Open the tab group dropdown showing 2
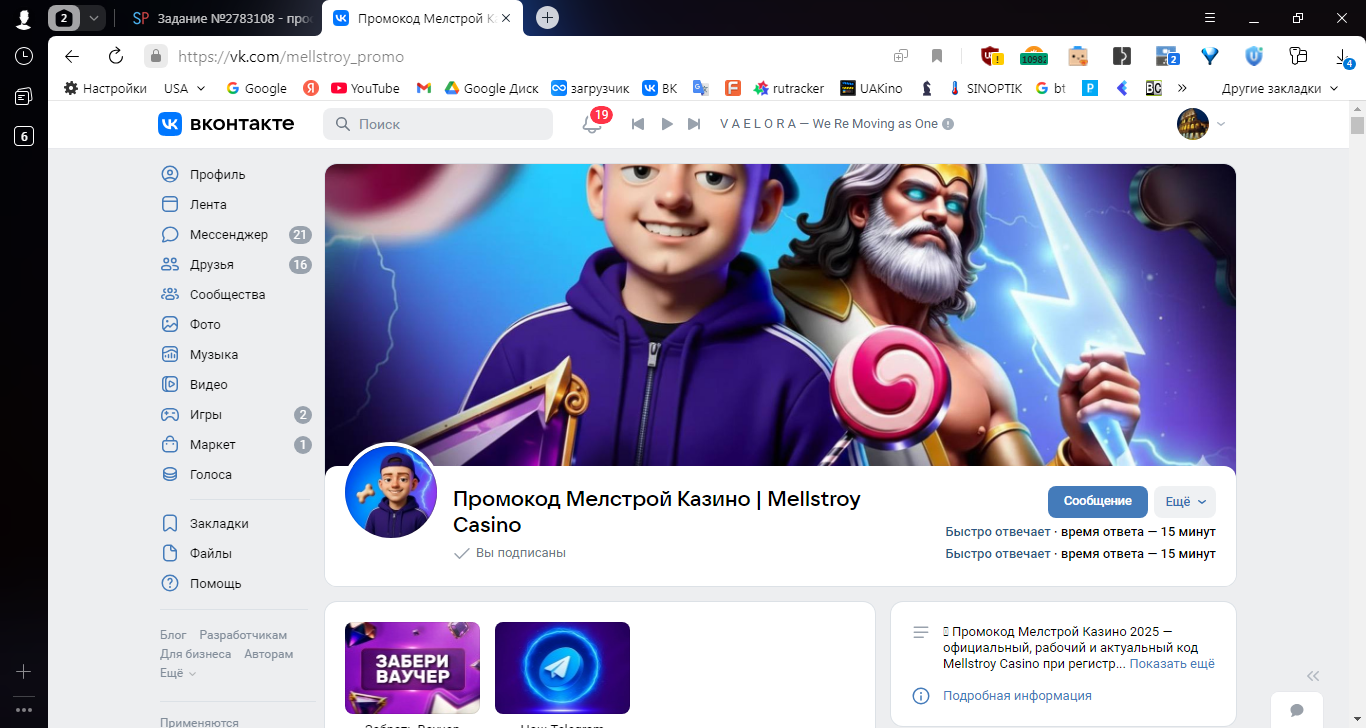Viewport: 1366px width, 728px height. (93, 18)
